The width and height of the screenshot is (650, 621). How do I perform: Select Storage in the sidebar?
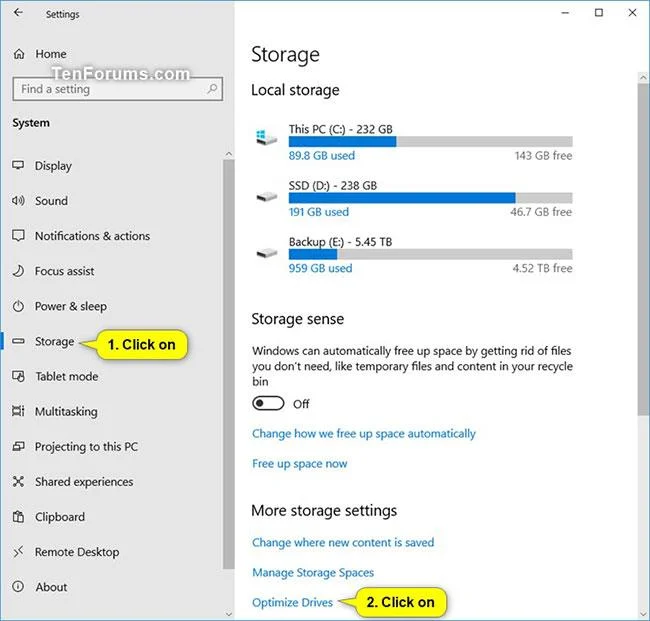pos(55,342)
